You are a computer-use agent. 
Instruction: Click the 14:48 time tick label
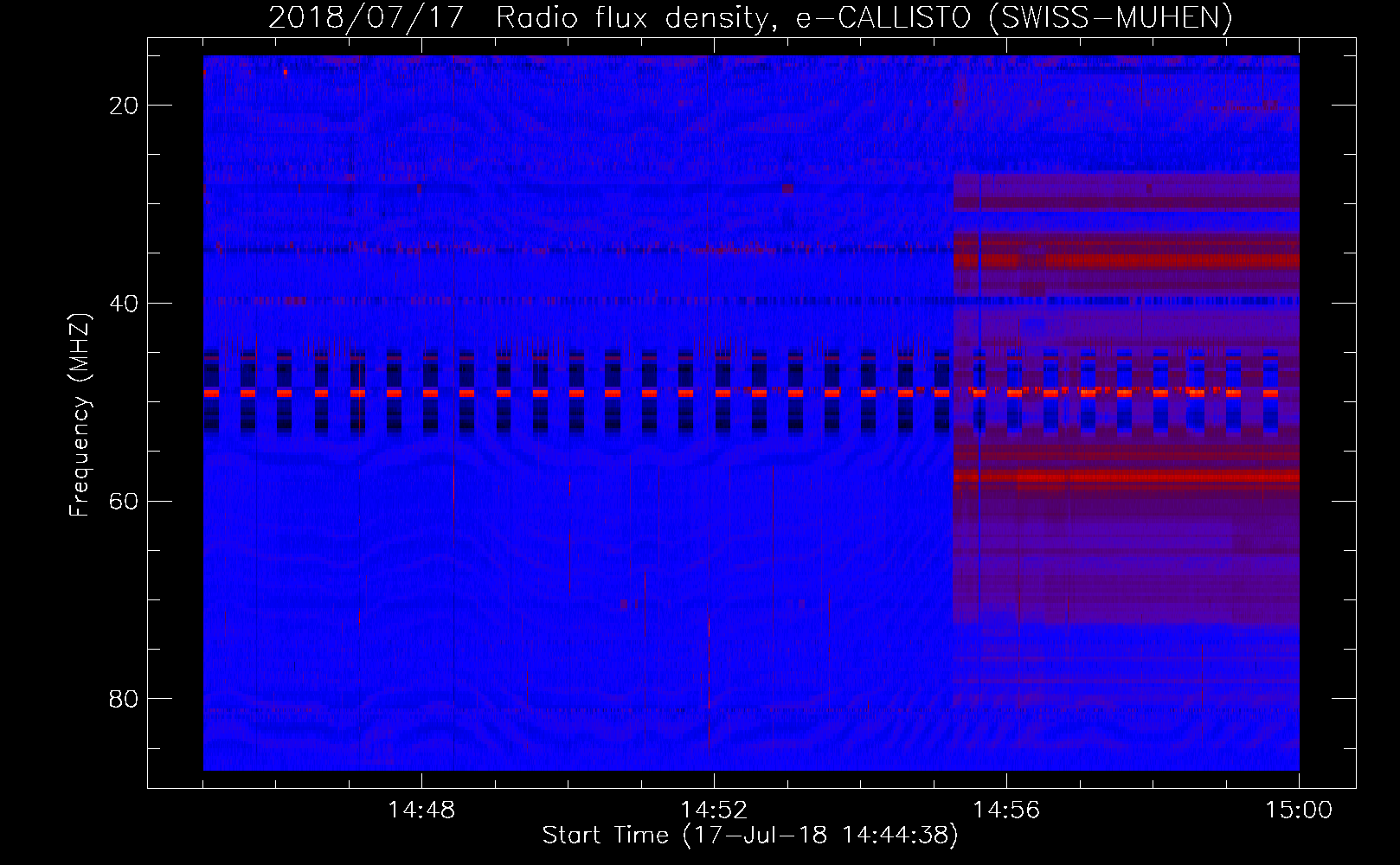pyautogui.click(x=421, y=811)
